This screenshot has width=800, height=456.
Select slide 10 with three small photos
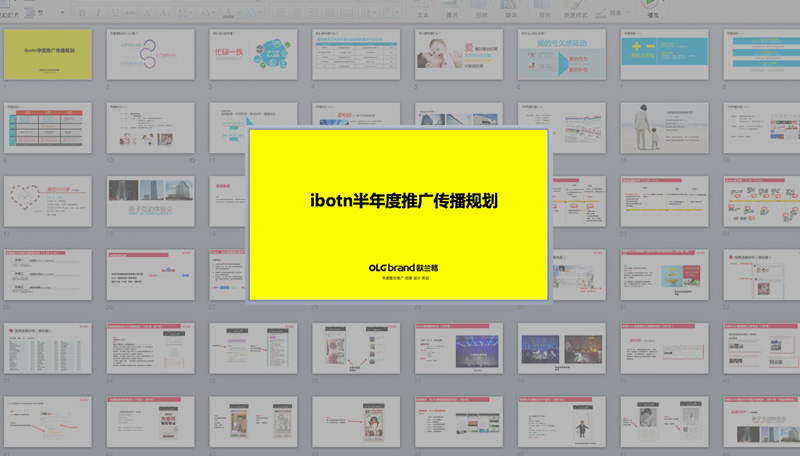click(151, 128)
